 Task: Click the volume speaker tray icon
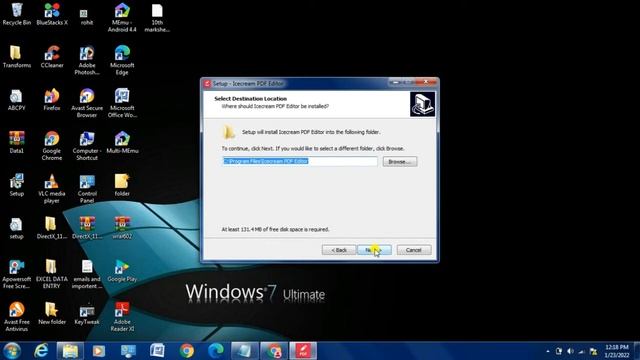[x=571, y=351]
